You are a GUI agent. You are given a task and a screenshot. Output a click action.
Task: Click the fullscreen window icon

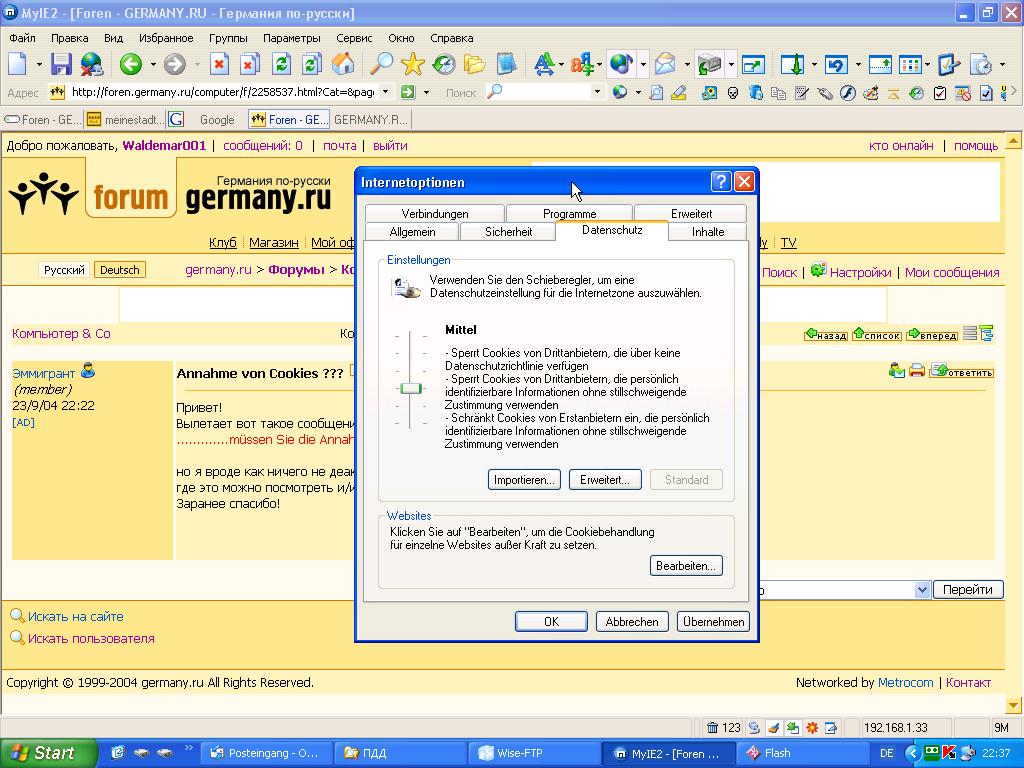click(x=754, y=64)
